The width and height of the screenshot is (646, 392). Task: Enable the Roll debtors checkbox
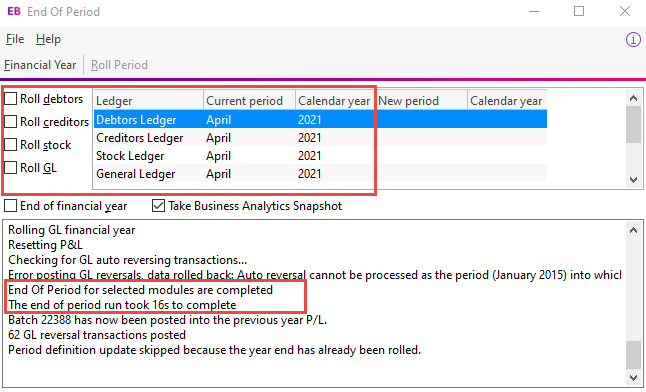pos(11,99)
